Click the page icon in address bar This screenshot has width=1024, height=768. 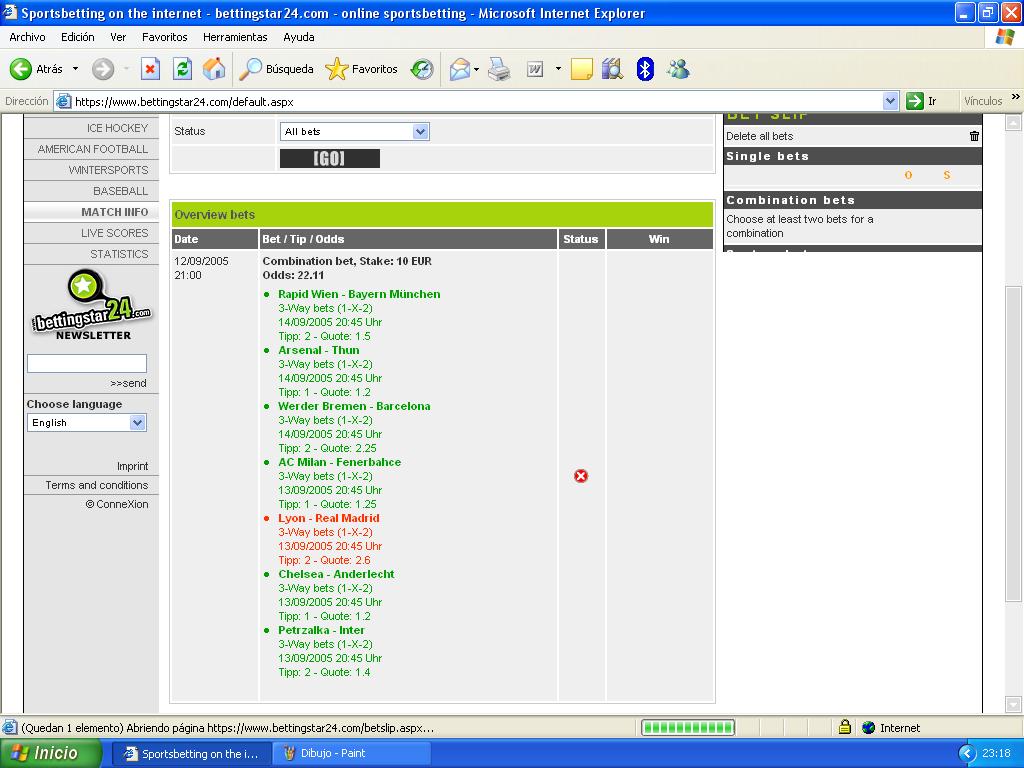pyautogui.click(x=63, y=101)
